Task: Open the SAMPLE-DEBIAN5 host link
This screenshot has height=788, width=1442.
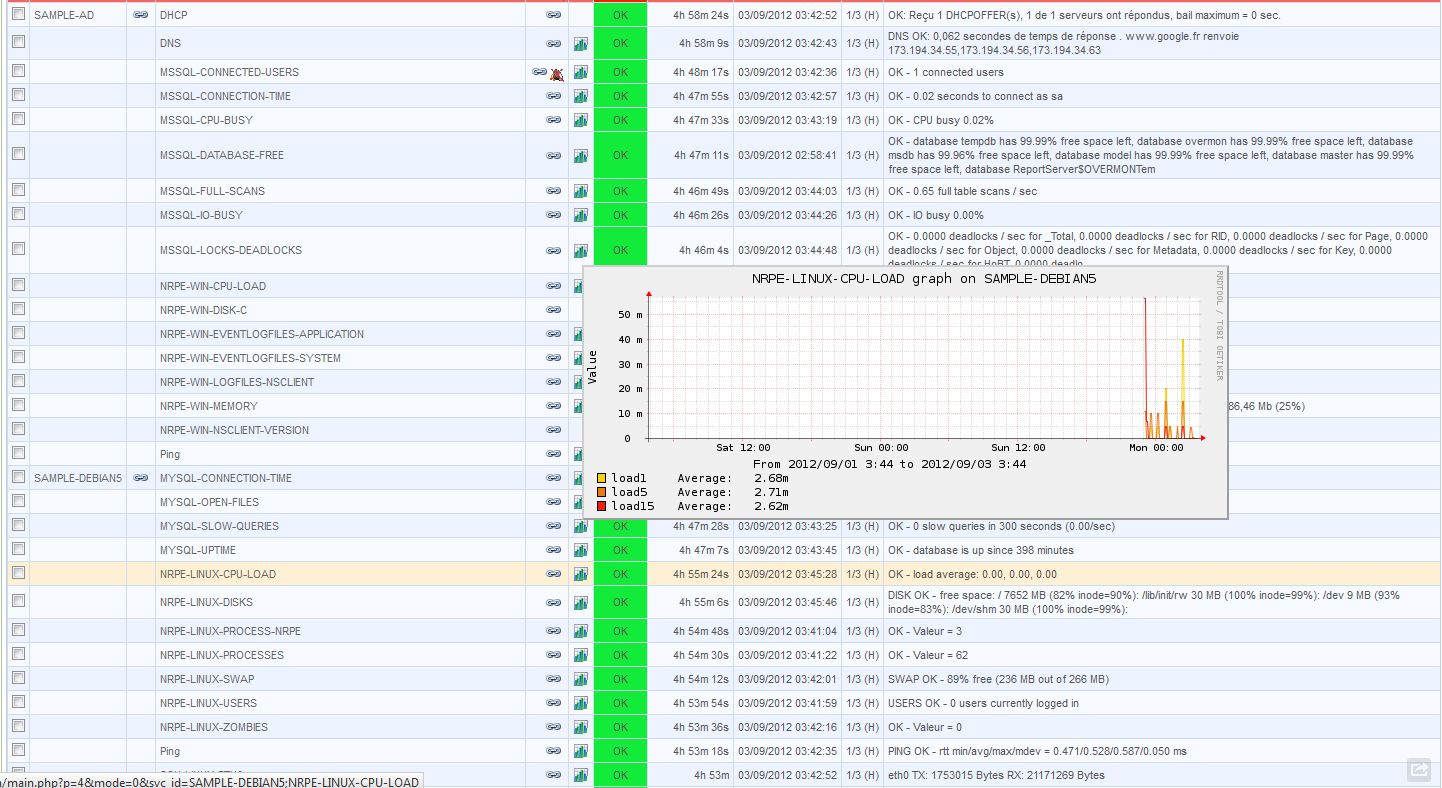Action: (78, 479)
